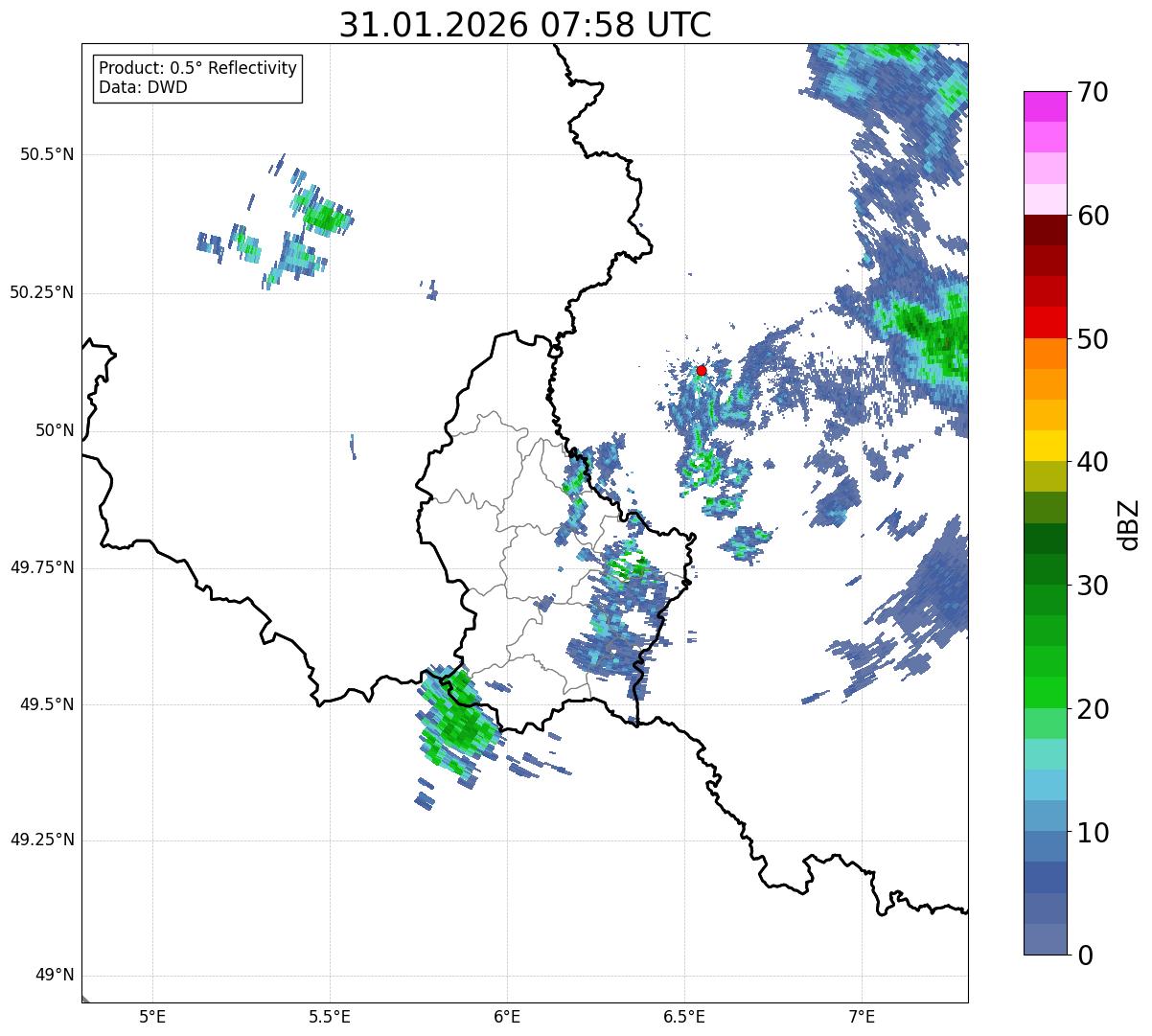
Task: Click the red radar site marker
Action: pyautogui.click(x=702, y=370)
